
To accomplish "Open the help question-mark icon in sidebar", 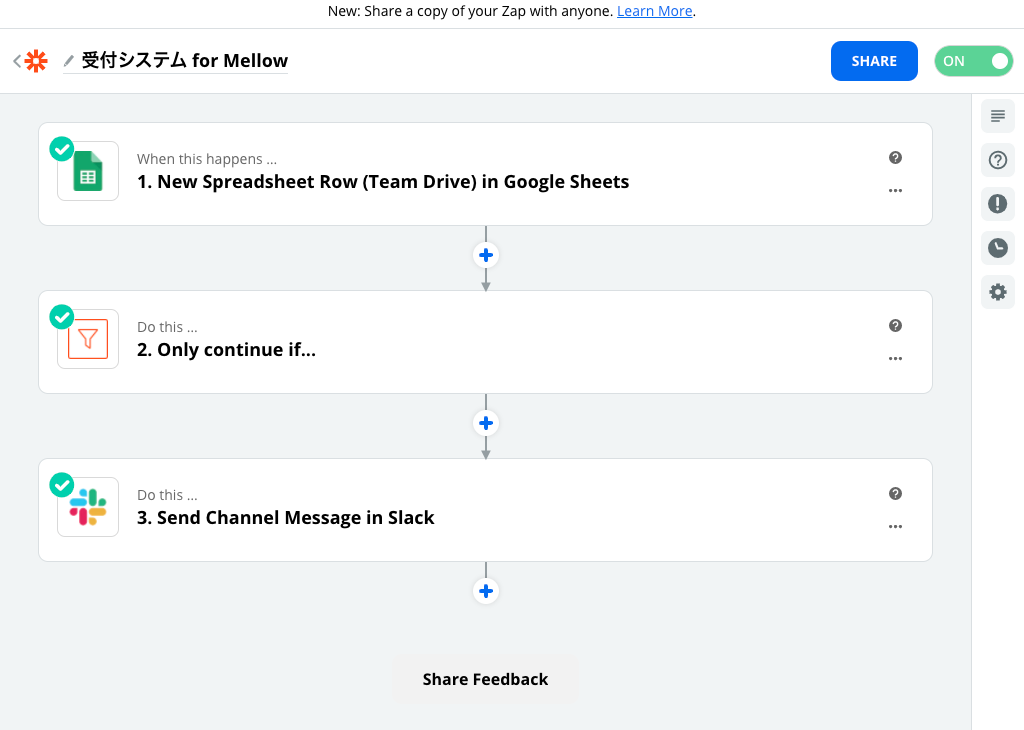I will pos(997,160).
